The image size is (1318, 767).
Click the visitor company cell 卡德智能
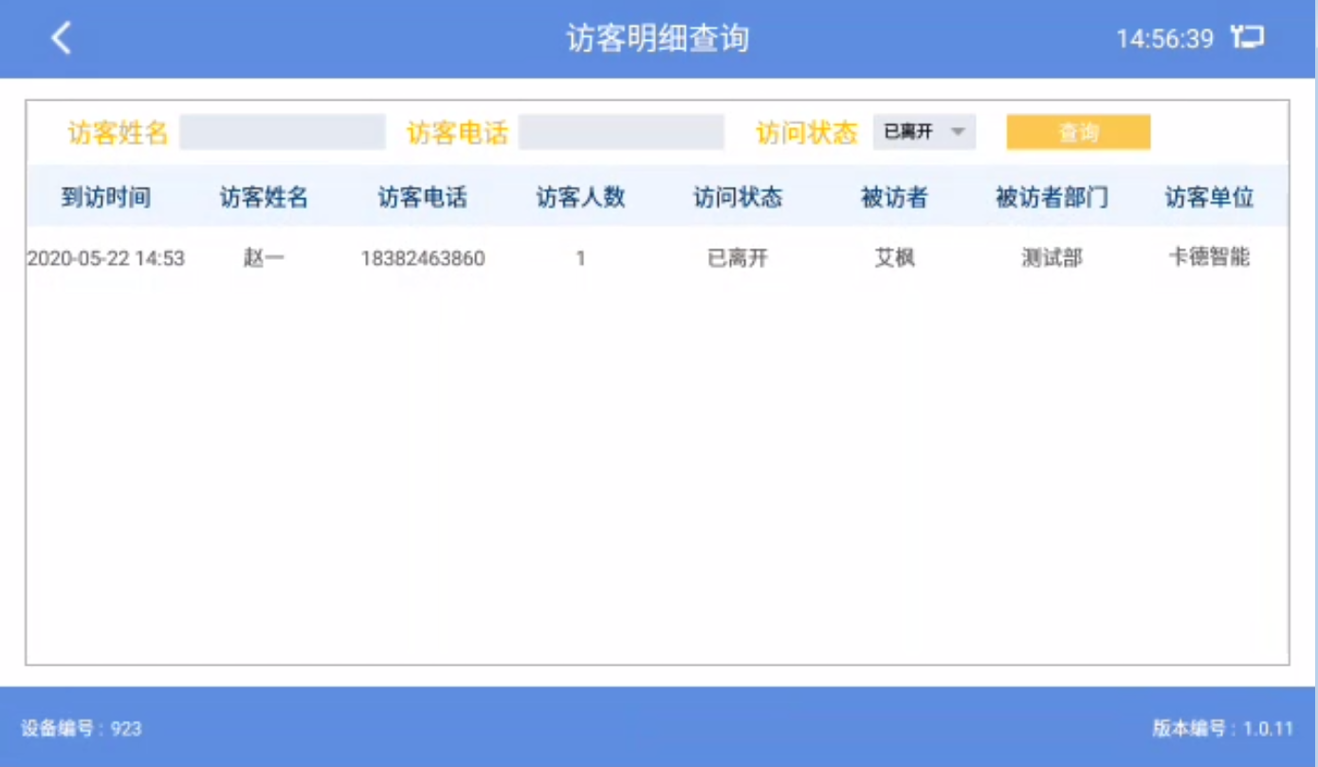(1209, 257)
